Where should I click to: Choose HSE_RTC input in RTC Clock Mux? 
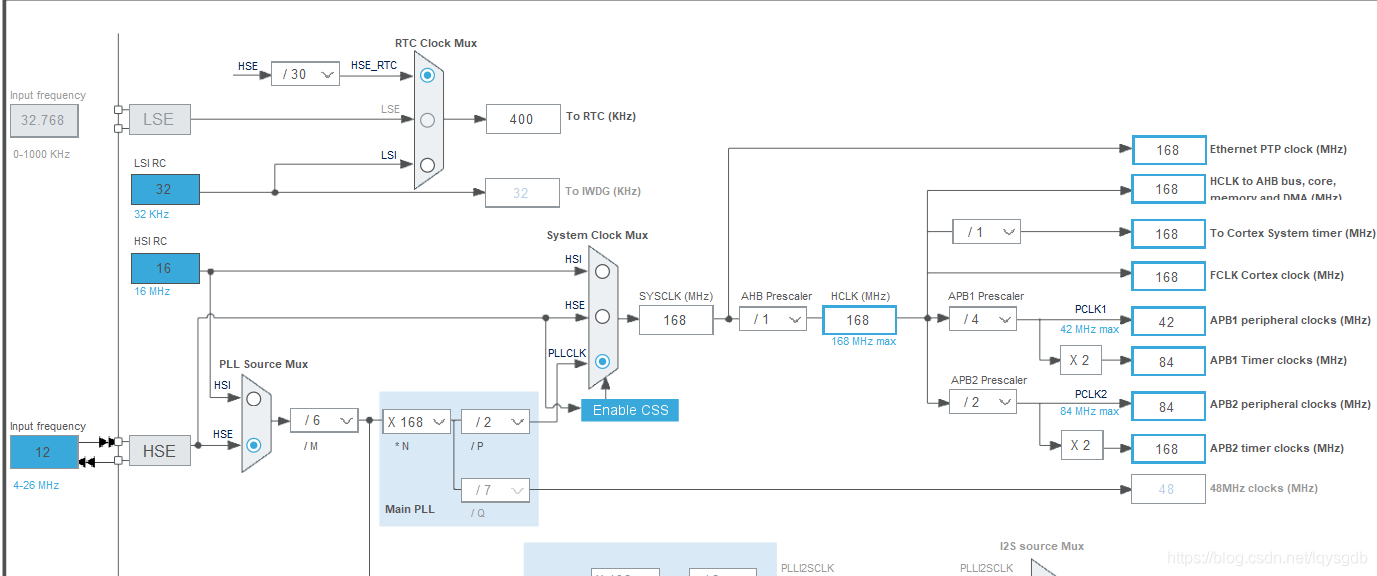coord(427,75)
